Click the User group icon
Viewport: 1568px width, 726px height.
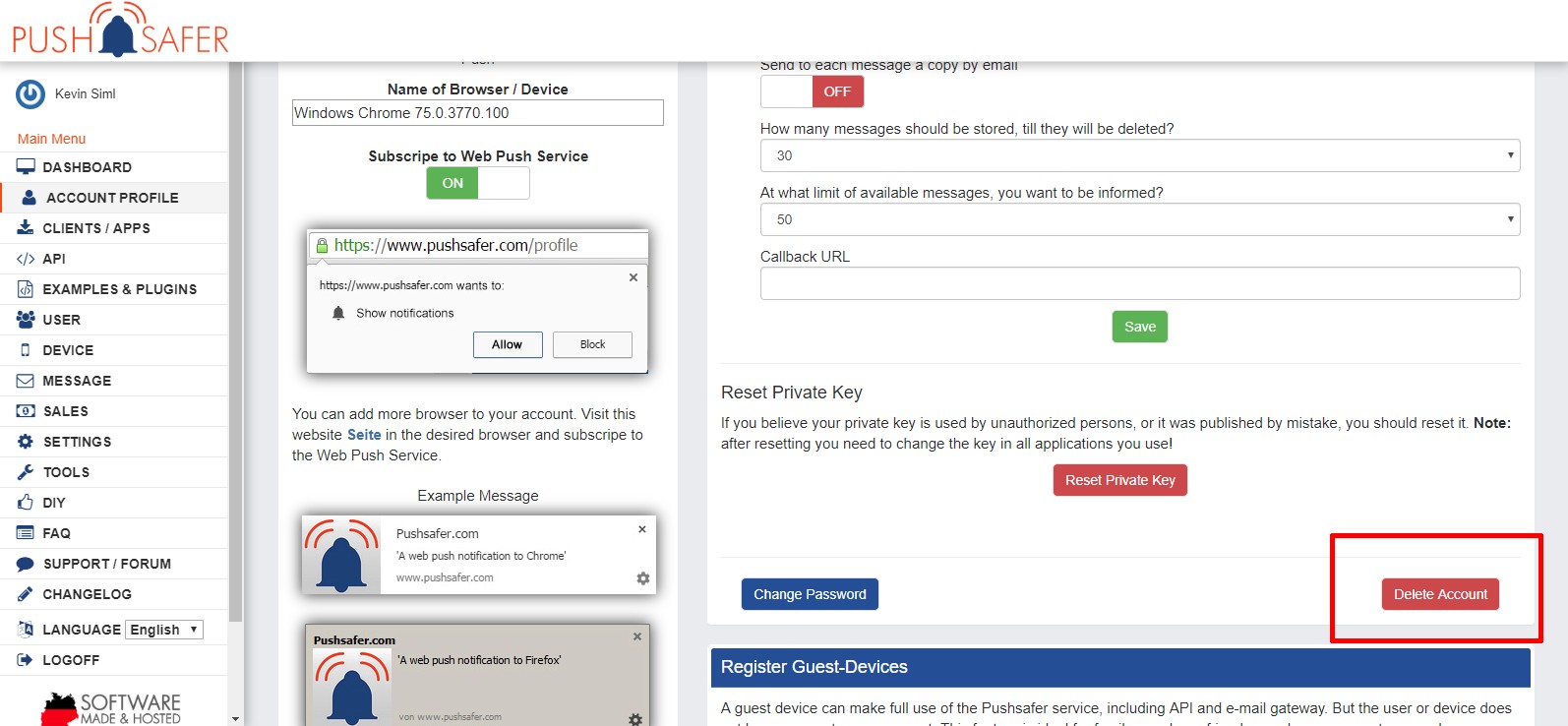coord(26,320)
